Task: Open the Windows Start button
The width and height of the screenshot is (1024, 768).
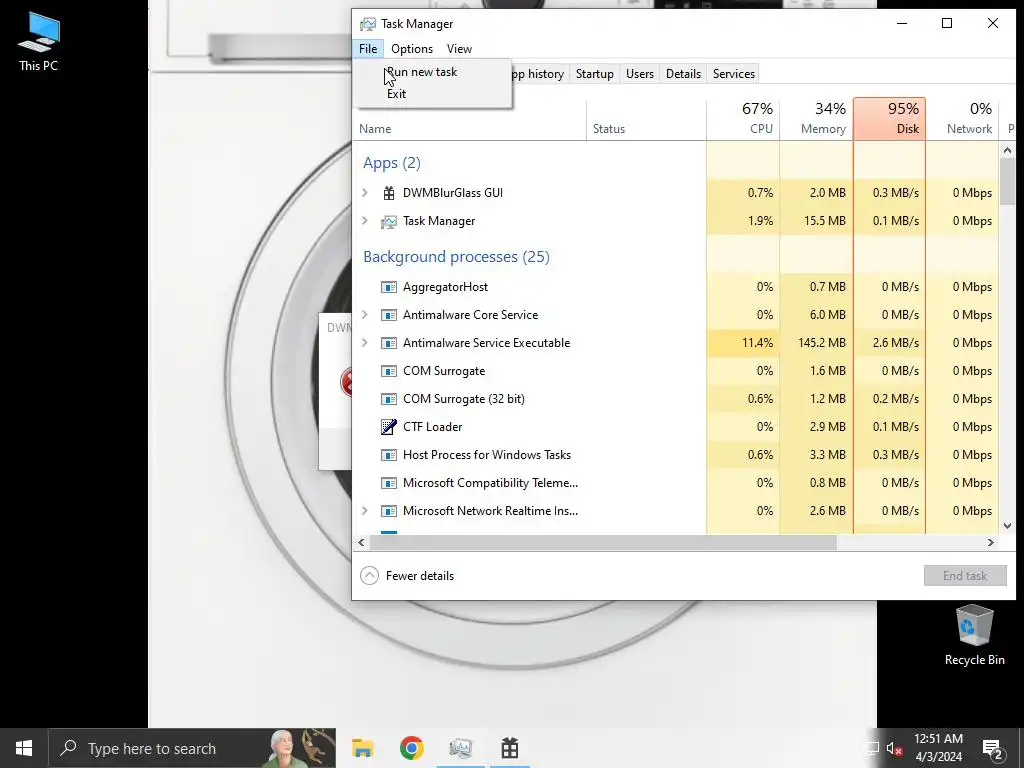Action: point(24,748)
